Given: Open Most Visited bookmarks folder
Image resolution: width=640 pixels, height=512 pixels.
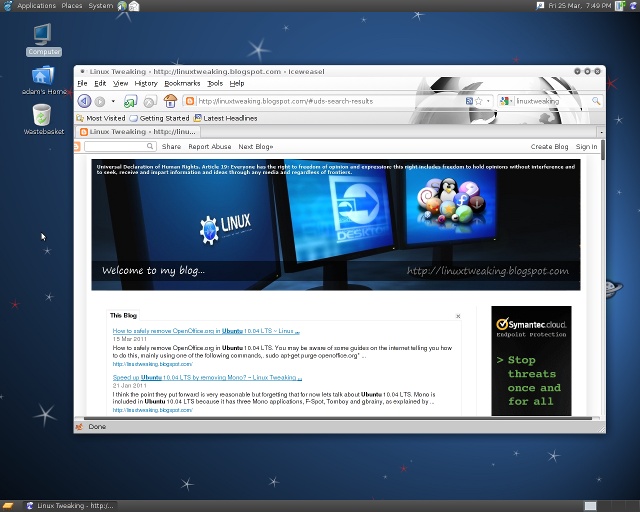Looking at the screenshot, I should (101, 118).
